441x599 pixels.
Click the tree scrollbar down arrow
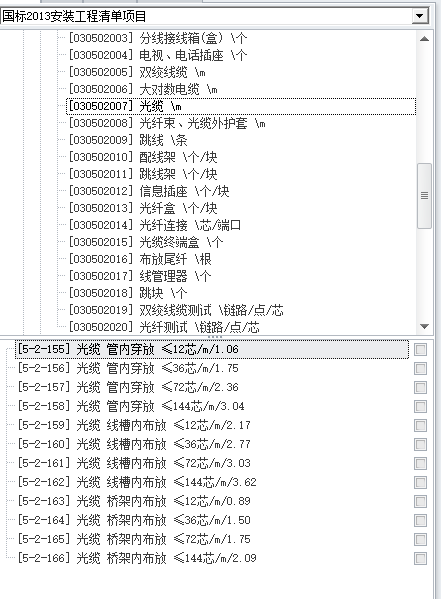(424, 327)
